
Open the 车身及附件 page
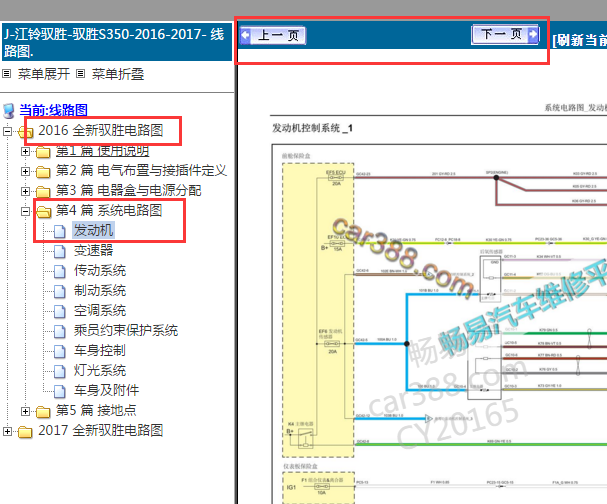[106, 390]
